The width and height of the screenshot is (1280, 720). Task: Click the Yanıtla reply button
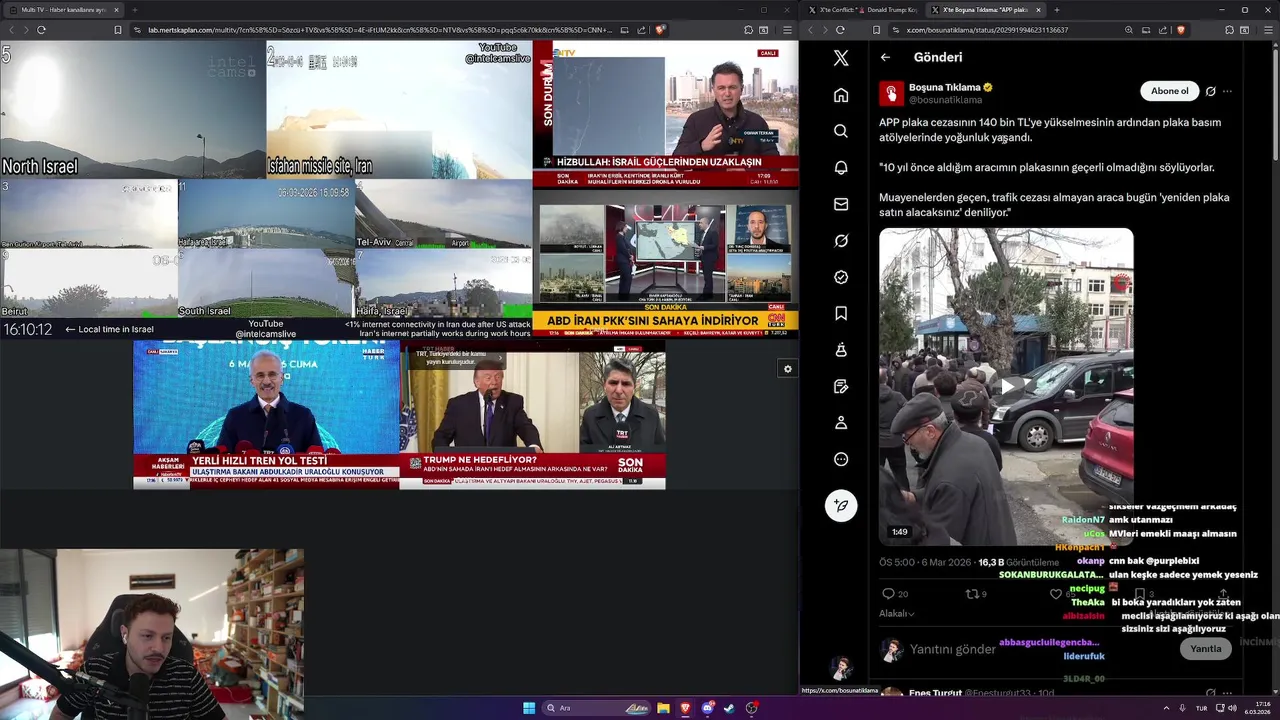[1205, 648]
